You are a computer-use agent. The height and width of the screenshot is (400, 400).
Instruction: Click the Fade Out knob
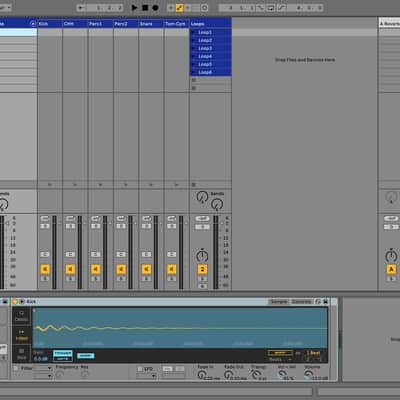[228, 375]
